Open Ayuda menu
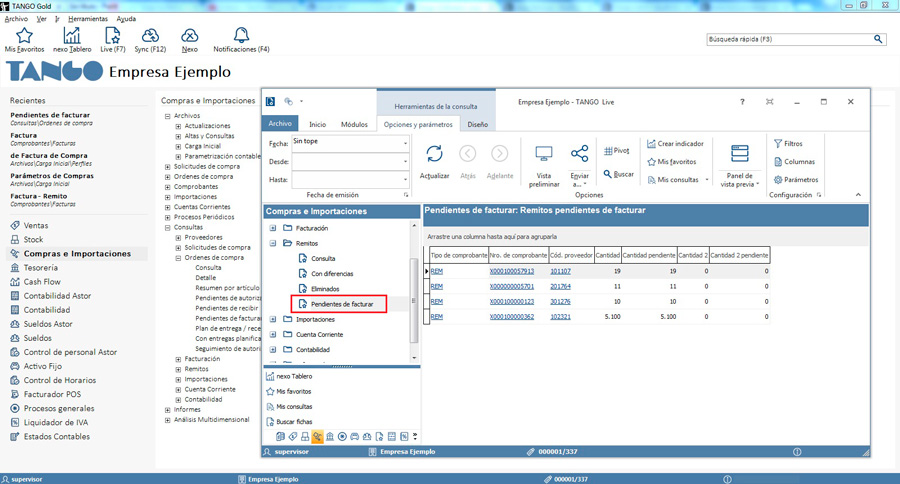Viewport: 900px width, 484px height. click(126, 19)
